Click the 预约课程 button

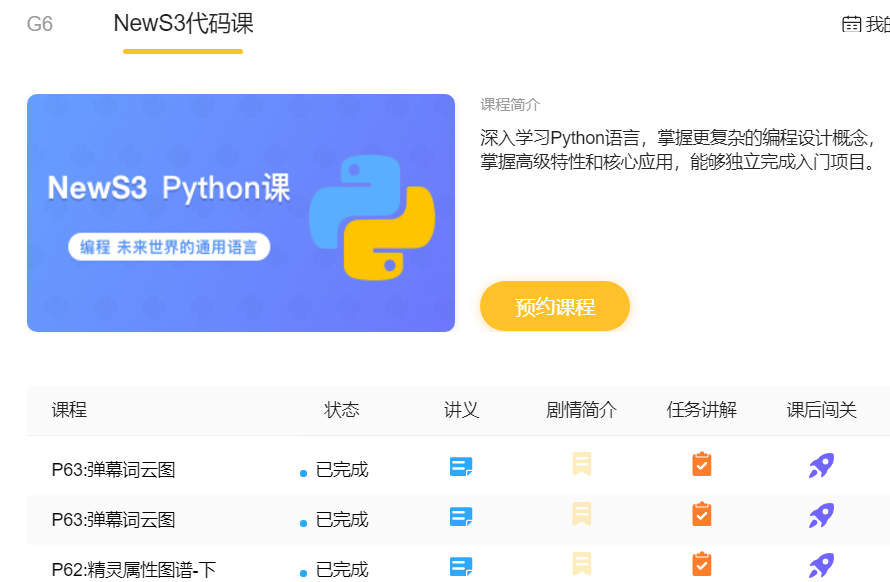(x=555, y=306)
